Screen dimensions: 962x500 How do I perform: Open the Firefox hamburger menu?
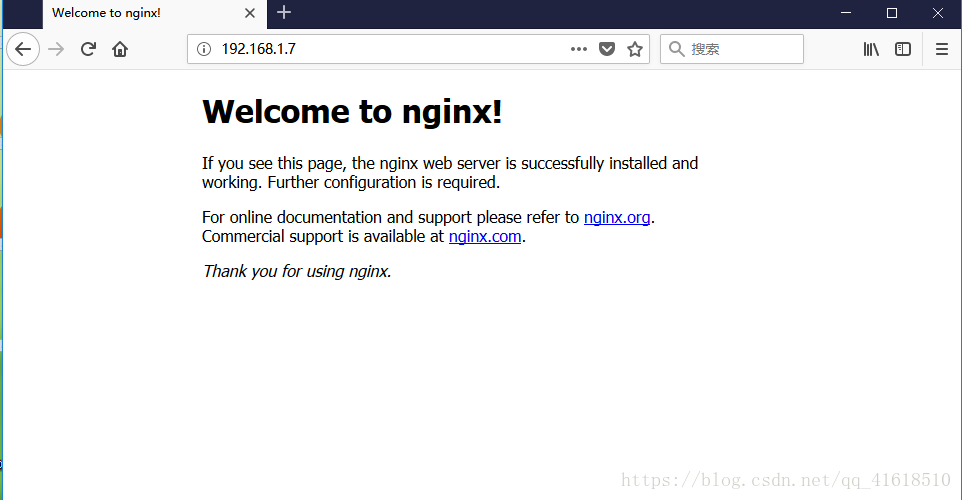point(942,49)
